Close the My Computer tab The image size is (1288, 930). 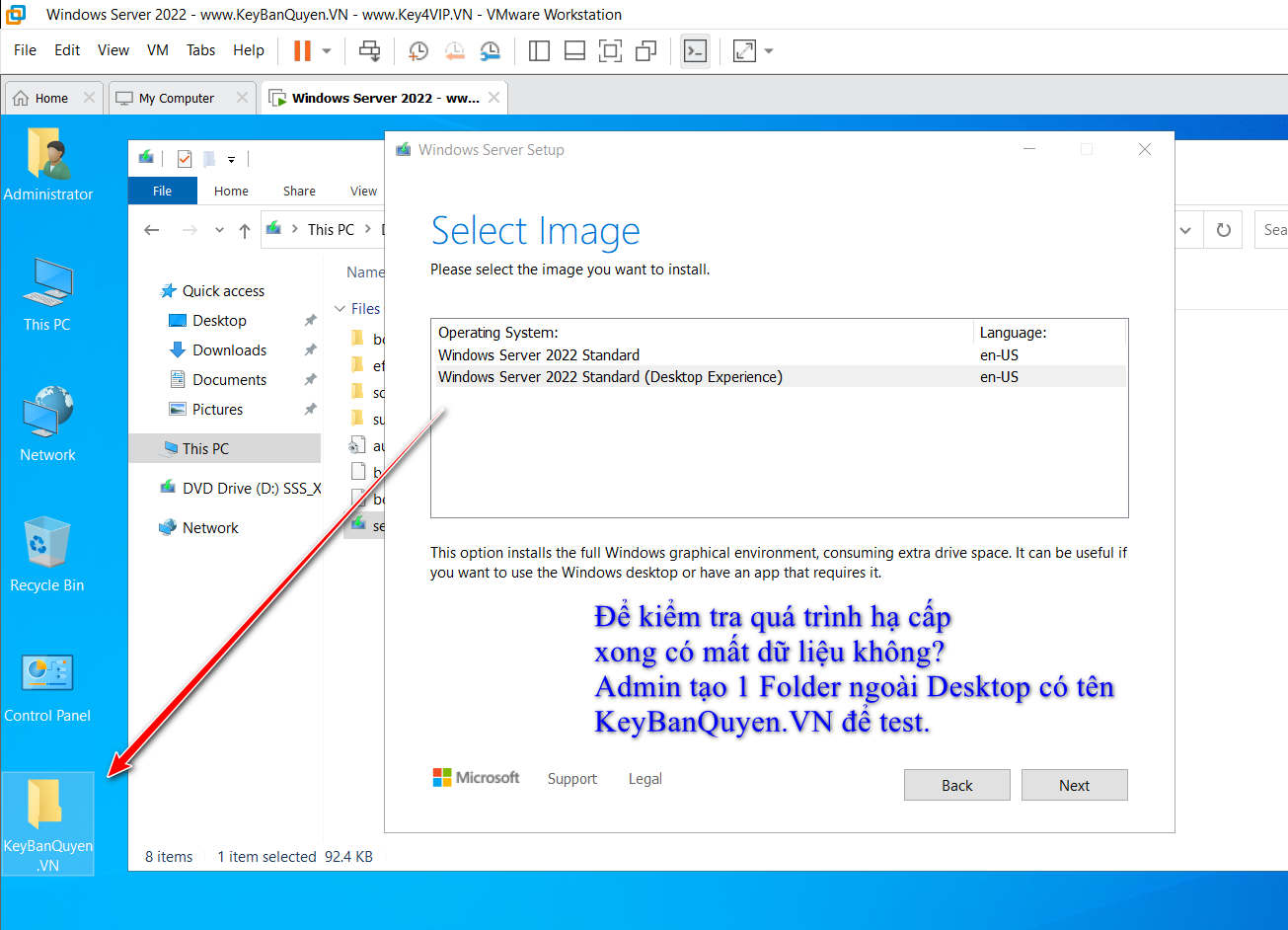pyautogui.click(x=242, y=98)
